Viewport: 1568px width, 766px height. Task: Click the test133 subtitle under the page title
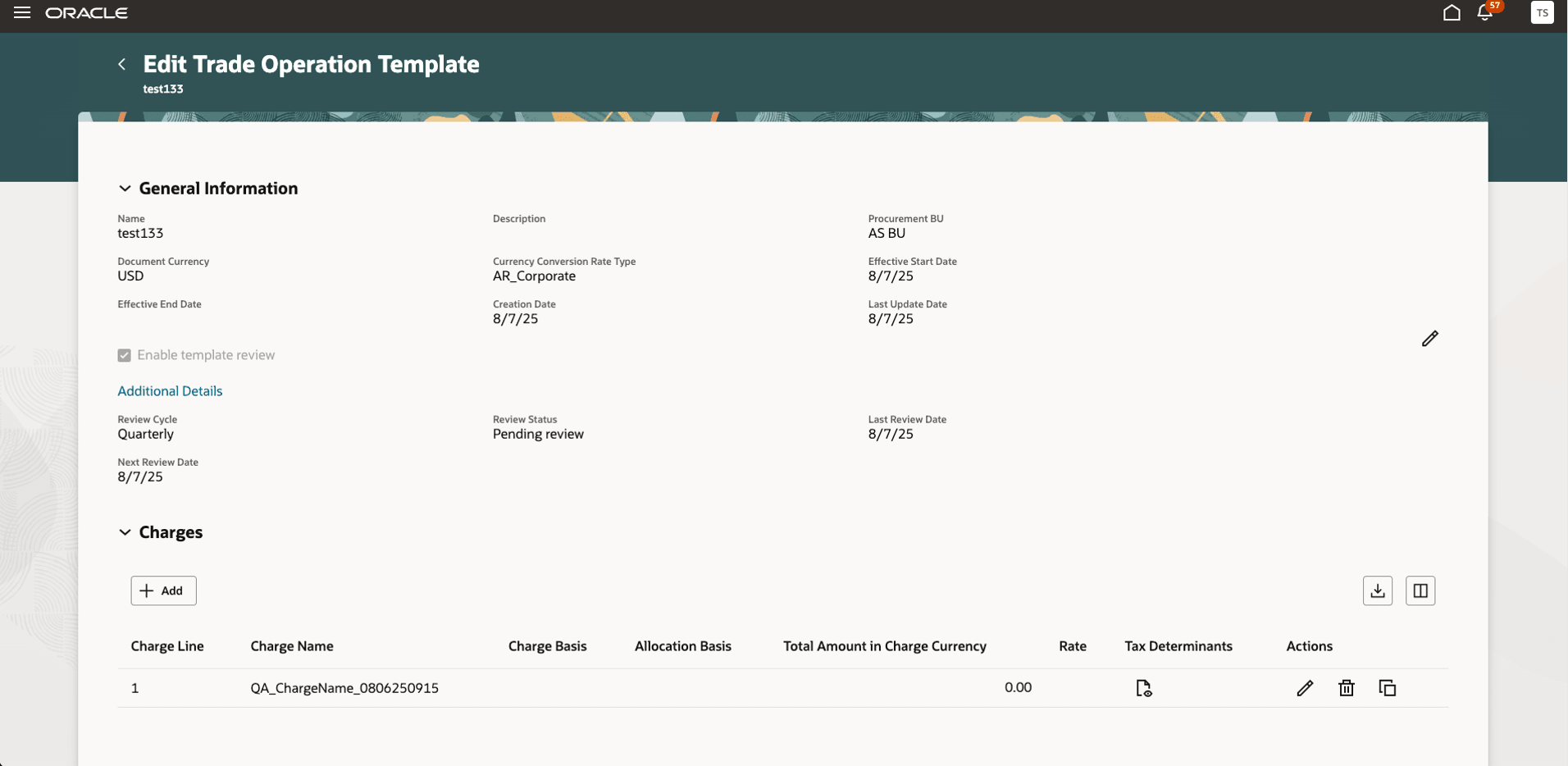click(163, 89)
